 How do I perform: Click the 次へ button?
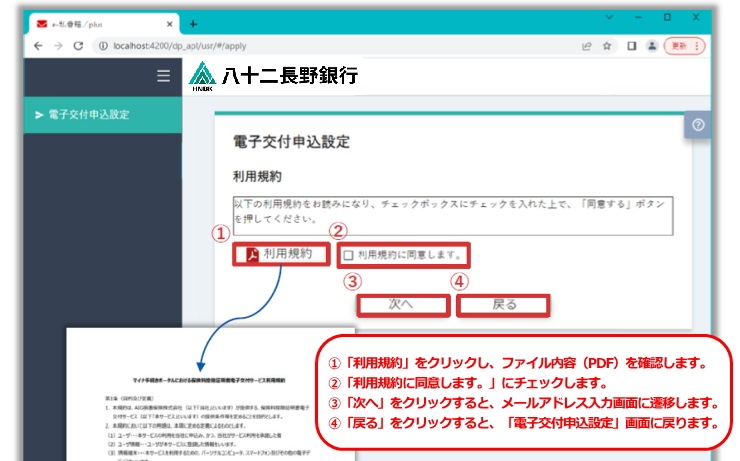399,305
